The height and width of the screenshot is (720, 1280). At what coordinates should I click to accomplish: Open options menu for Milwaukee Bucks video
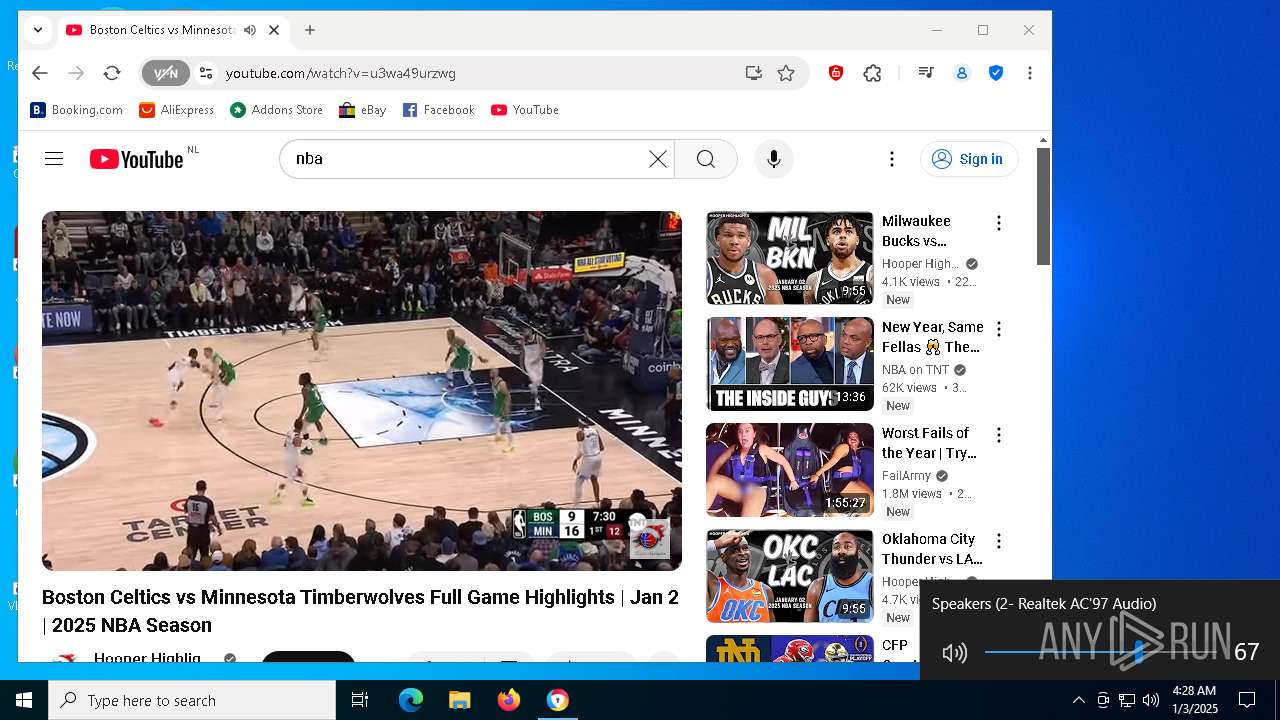pyautogui.click(x=998, y=223)
